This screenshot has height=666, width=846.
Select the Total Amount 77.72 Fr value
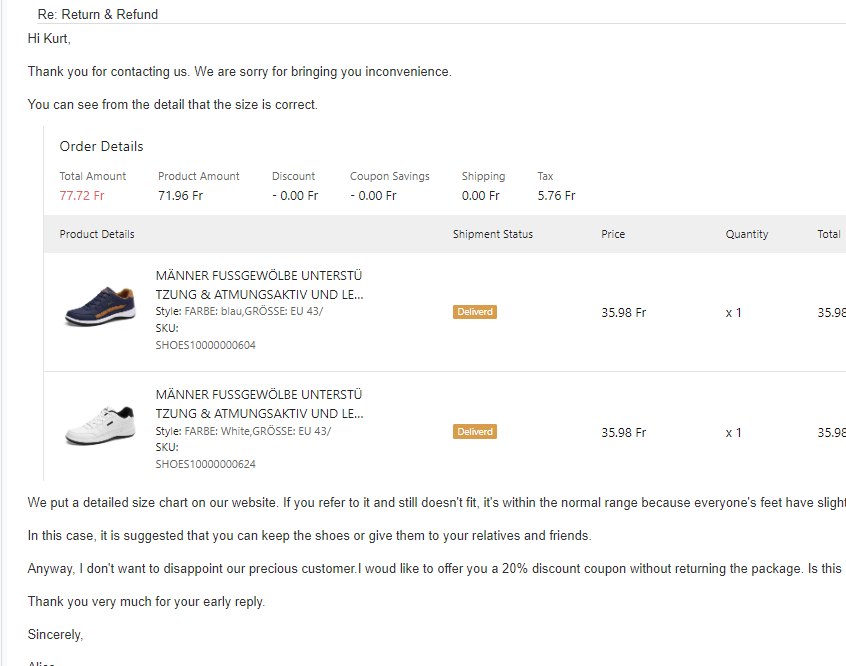point(82,195)
